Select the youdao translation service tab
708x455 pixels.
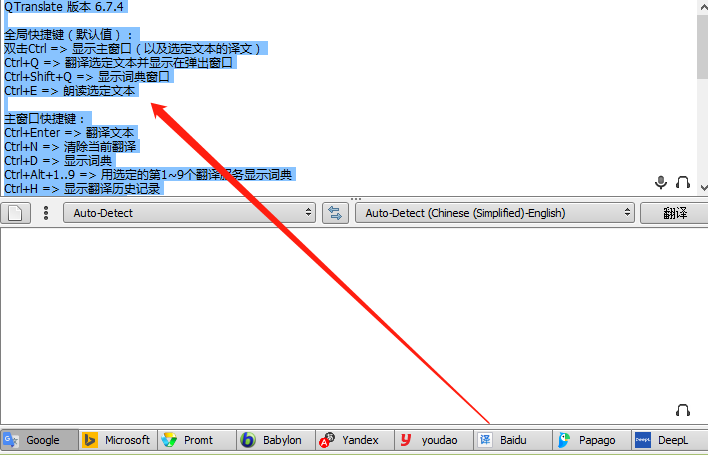click(434, 440)
